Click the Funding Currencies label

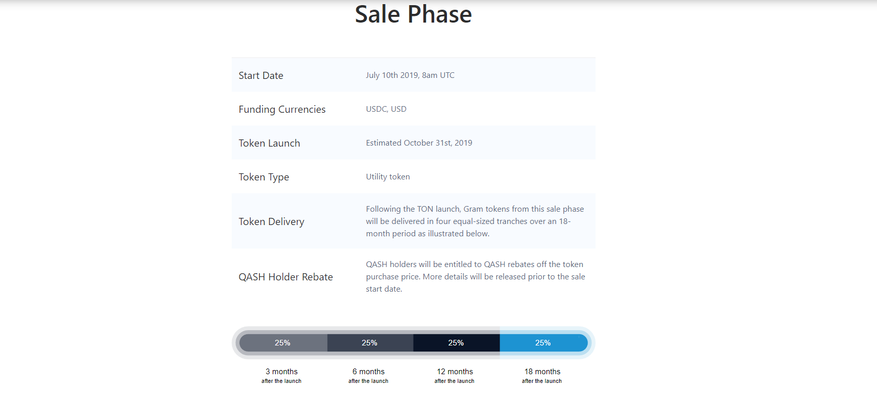(282, 110)
